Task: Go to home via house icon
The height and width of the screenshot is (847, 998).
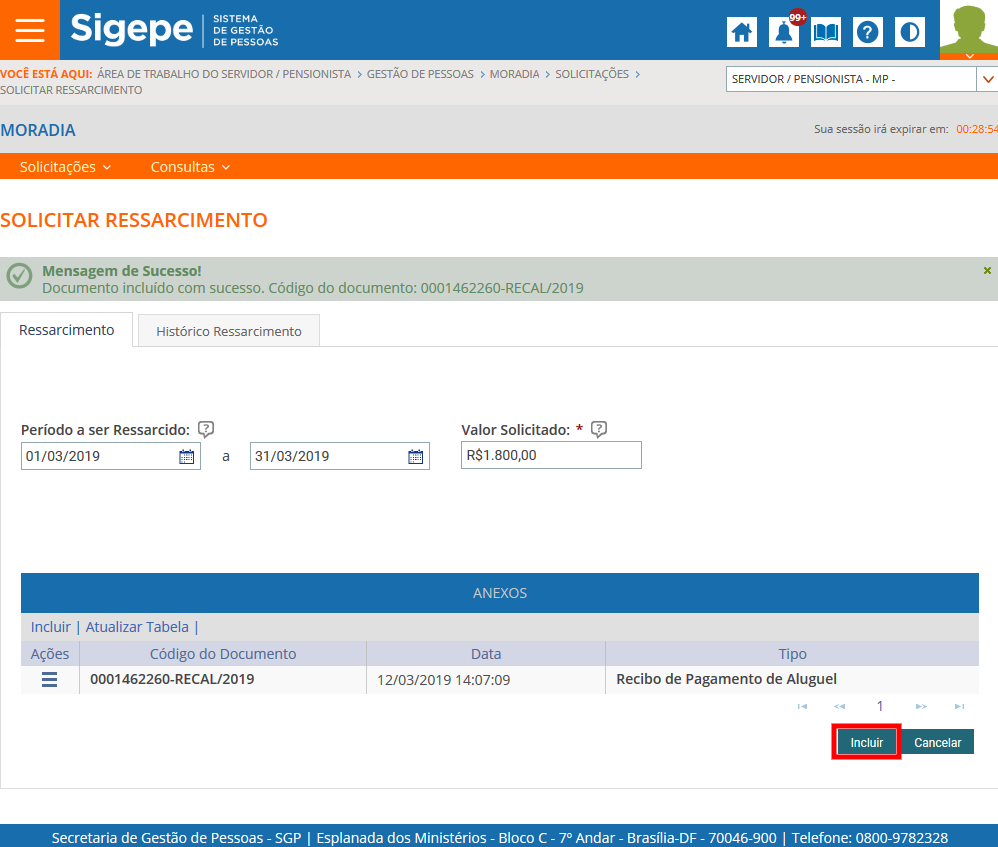Action: coord(741,32)
